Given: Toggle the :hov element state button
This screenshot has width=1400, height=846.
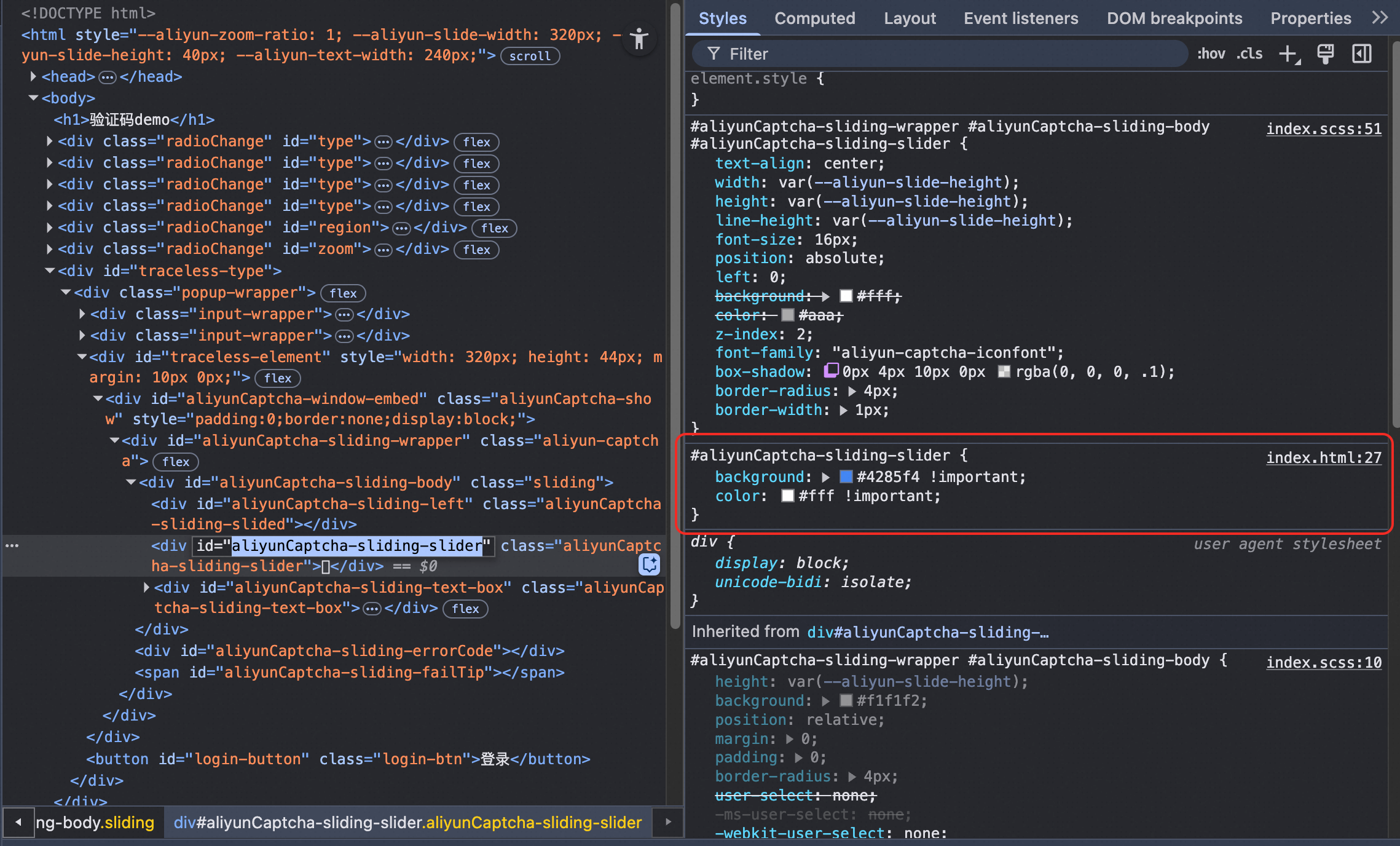Looking at the screenshot, I should (1211, 54).
